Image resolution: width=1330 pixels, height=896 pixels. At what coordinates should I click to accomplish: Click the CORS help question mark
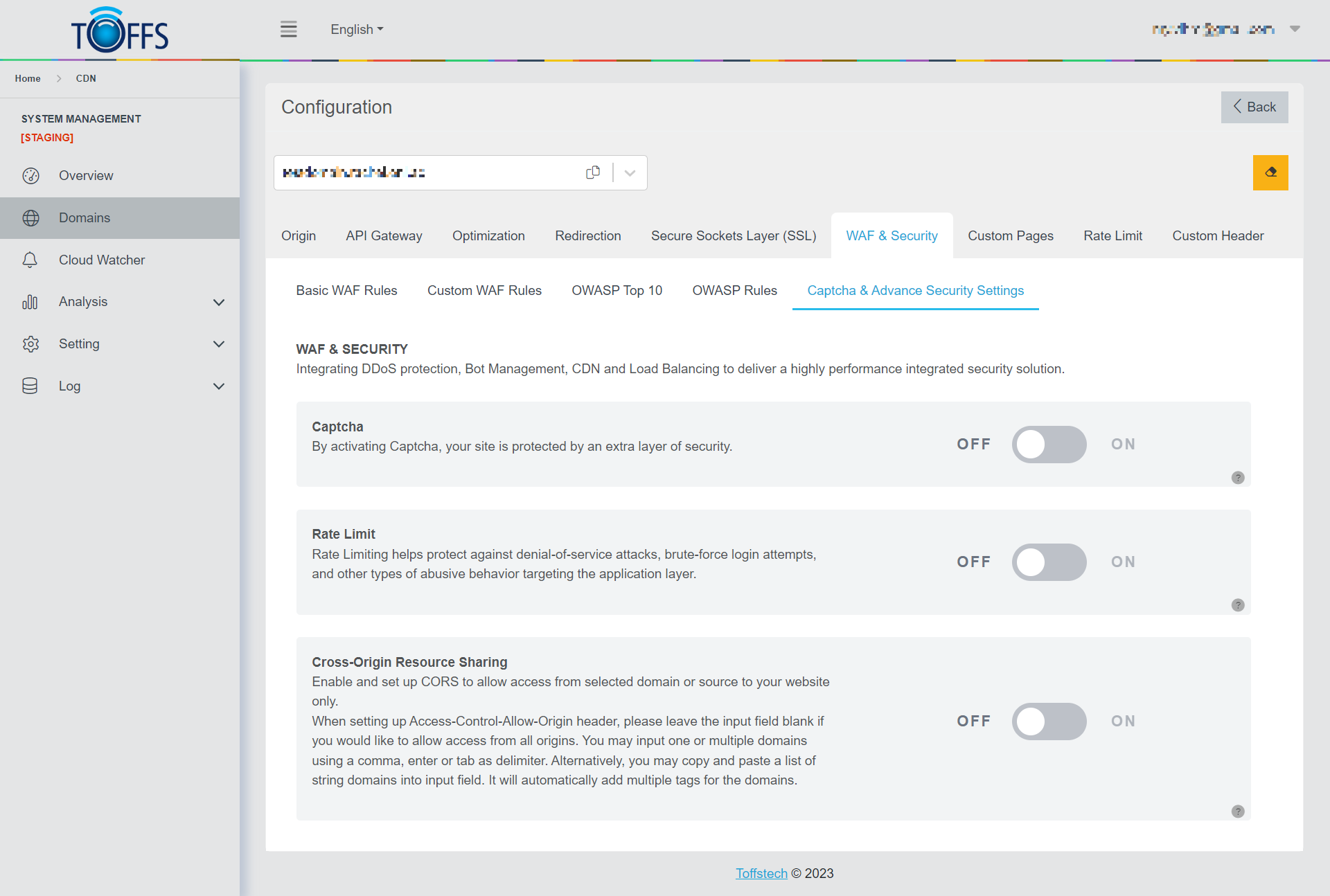click(1238, 812)
